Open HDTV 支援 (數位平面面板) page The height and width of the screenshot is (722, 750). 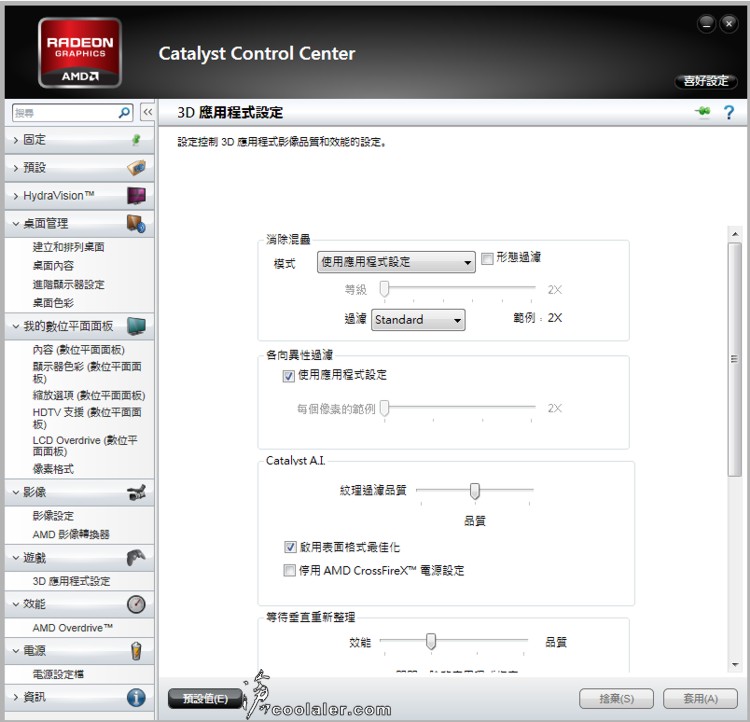(87, 418)
